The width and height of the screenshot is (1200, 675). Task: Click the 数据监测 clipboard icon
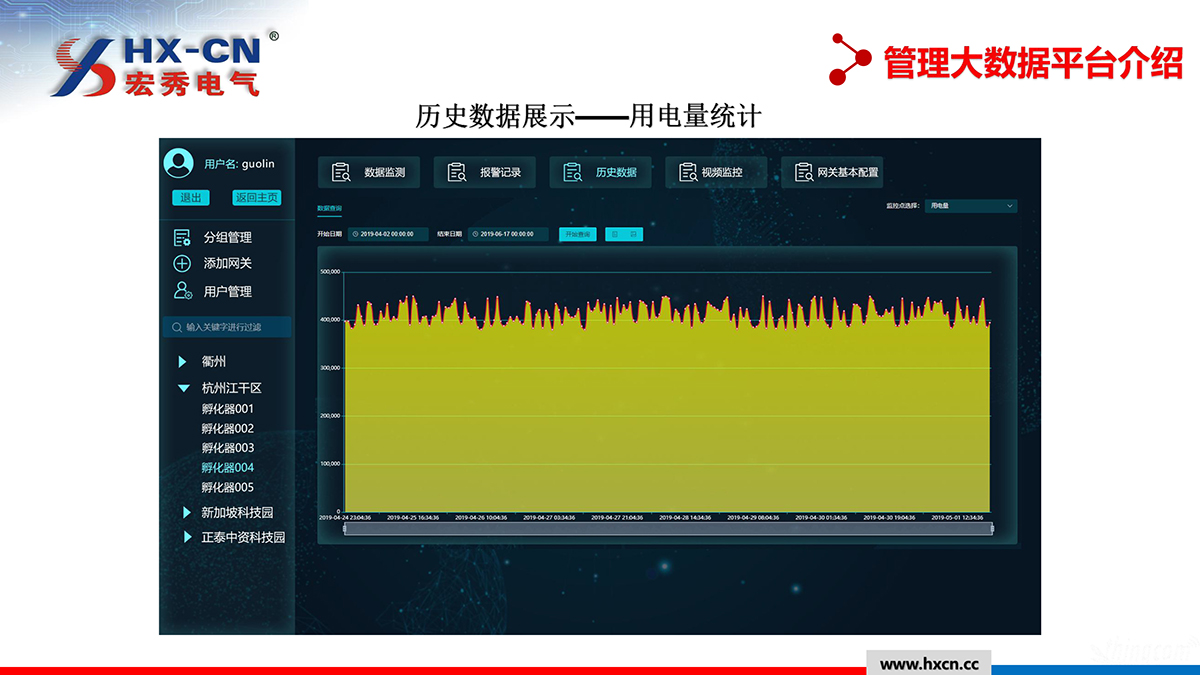[x=341, y=172]
